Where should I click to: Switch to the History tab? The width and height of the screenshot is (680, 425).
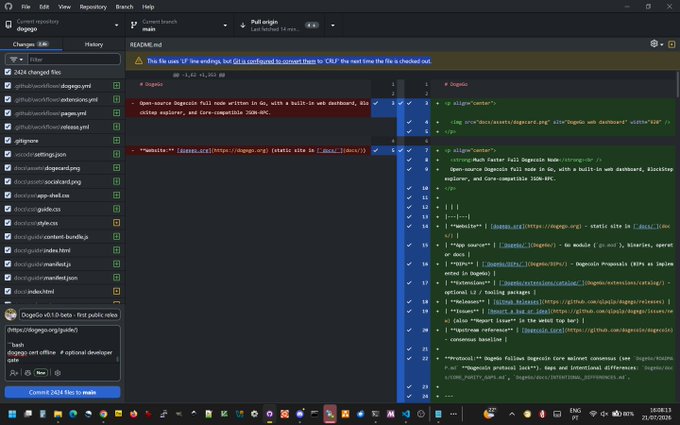(94, 44)
